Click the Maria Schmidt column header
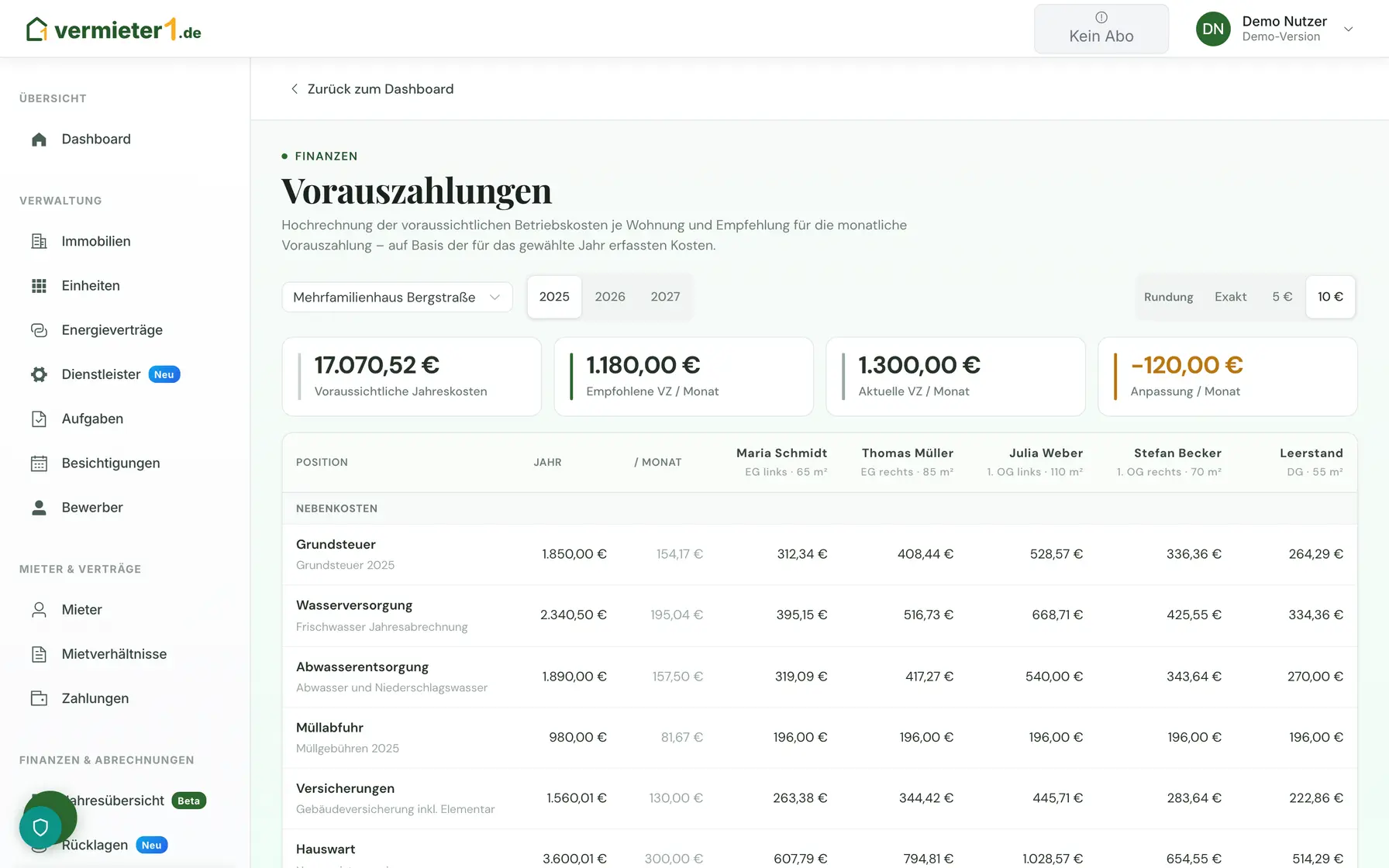 coord(781,462)
